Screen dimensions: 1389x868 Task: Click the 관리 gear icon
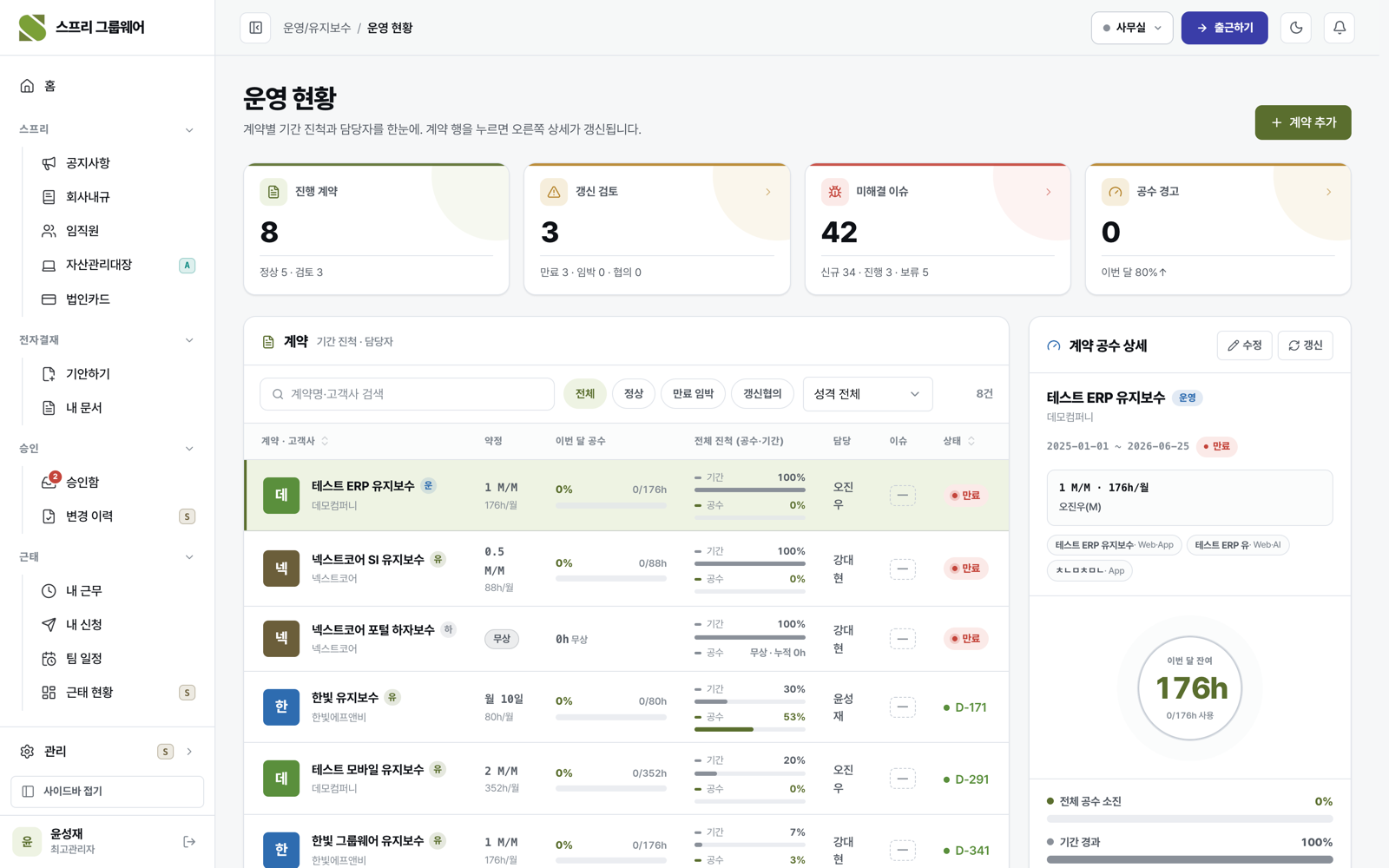27,752
